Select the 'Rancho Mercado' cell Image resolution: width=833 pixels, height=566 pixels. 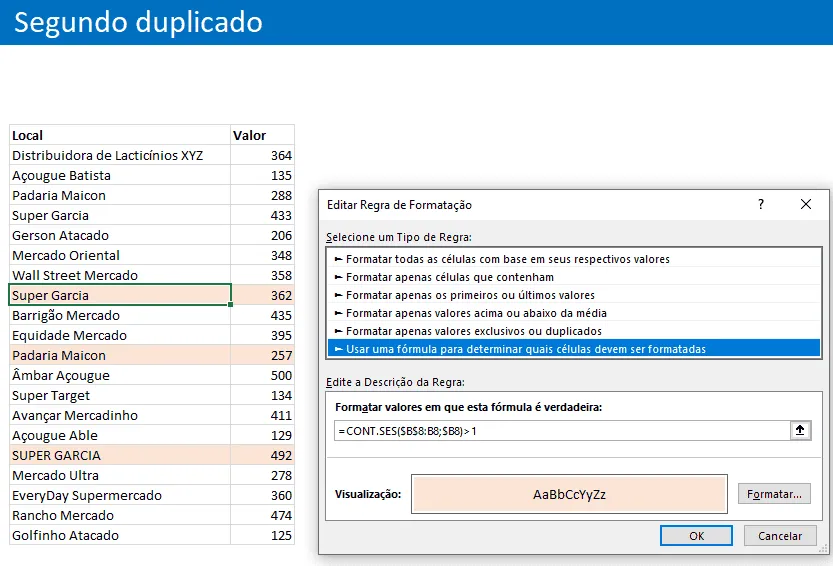[120, 516]
